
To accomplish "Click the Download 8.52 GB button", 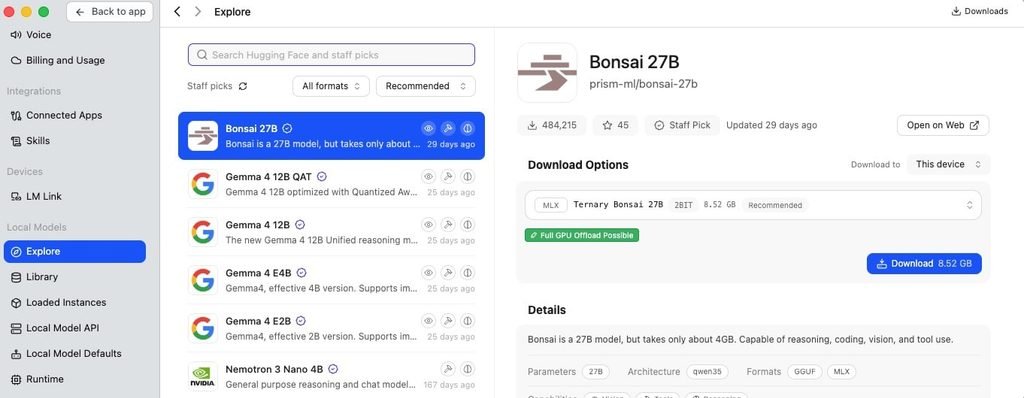I will [924, 263].
